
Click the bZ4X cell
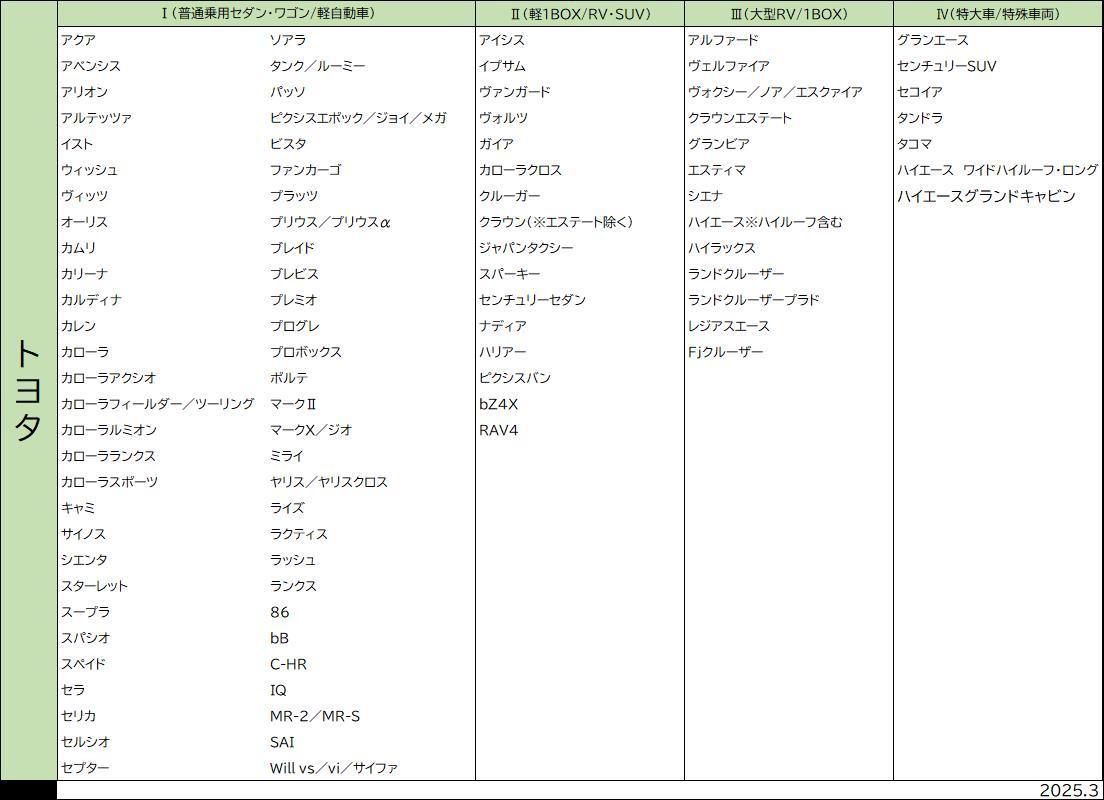point(498,404)
